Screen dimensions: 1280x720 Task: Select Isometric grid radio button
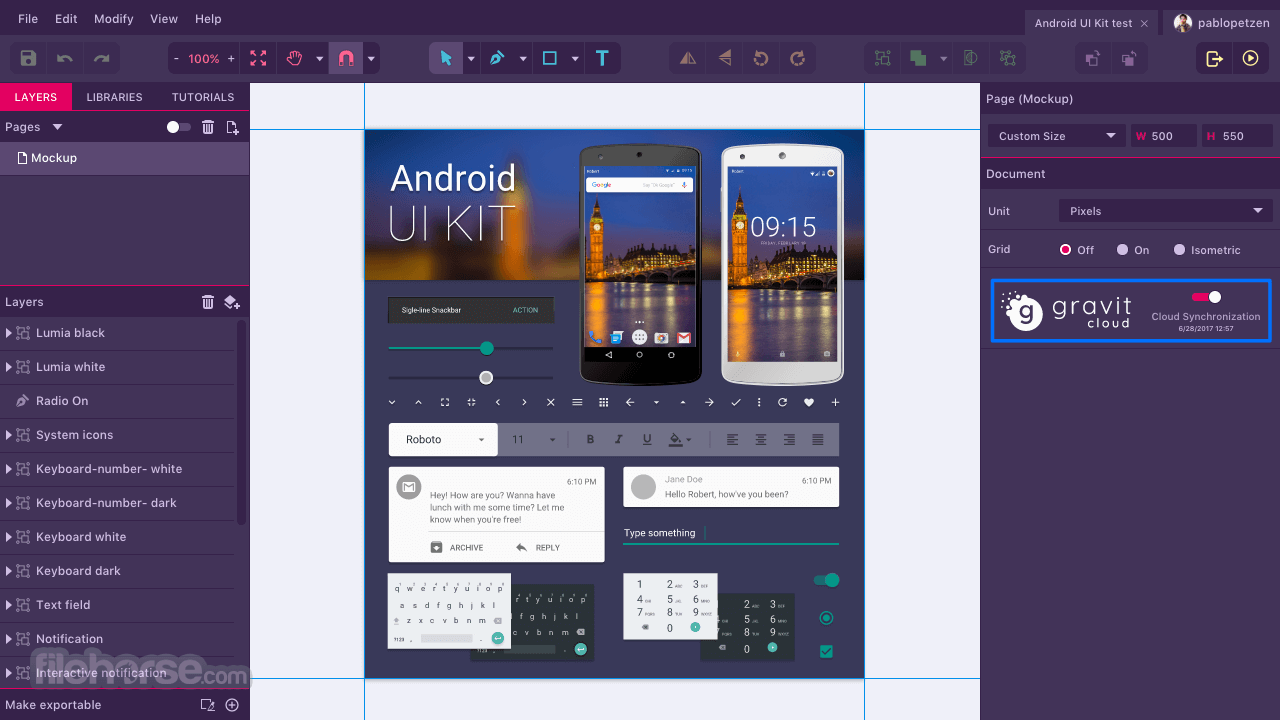(1180, 250)
